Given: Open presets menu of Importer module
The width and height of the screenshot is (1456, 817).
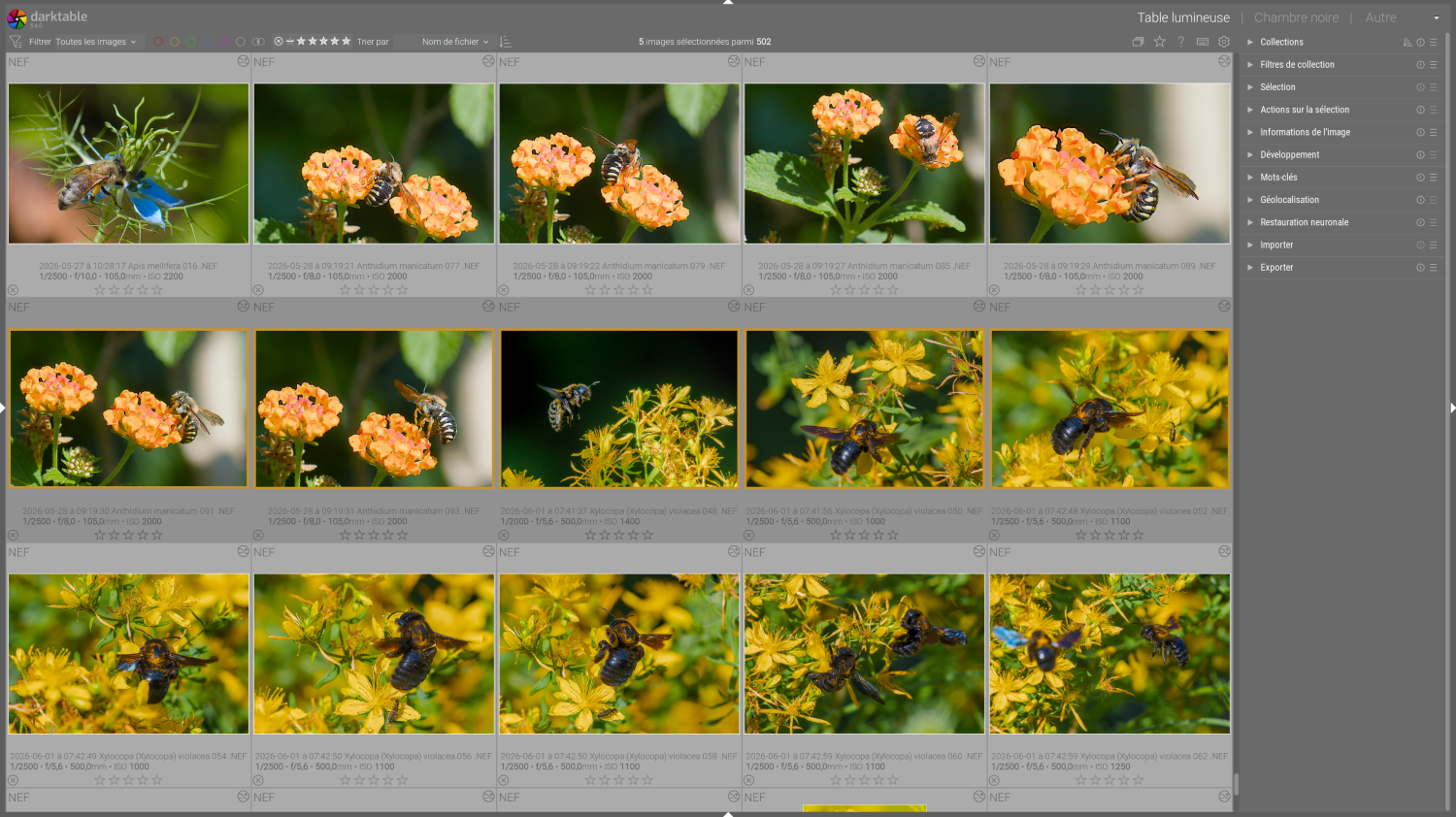Looking at the screenshot, I should point(1433,245).
